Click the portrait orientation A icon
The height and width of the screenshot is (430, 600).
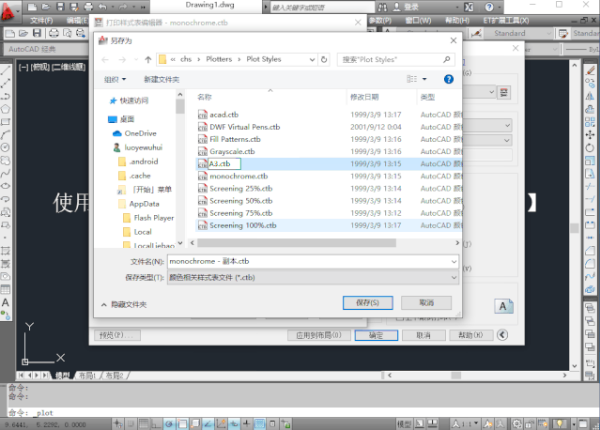[503, 306]
